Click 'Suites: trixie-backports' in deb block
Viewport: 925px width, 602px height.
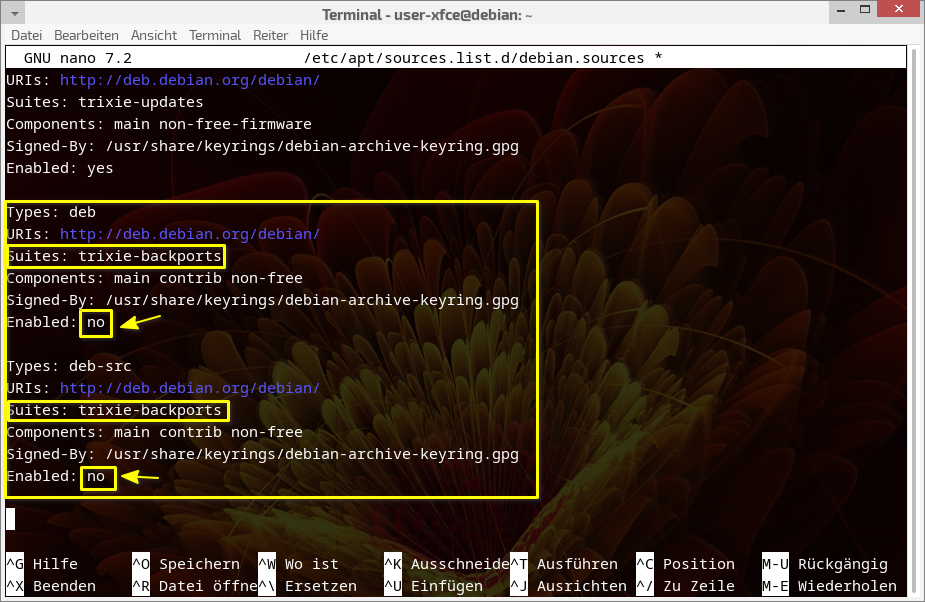click(114, 256)
